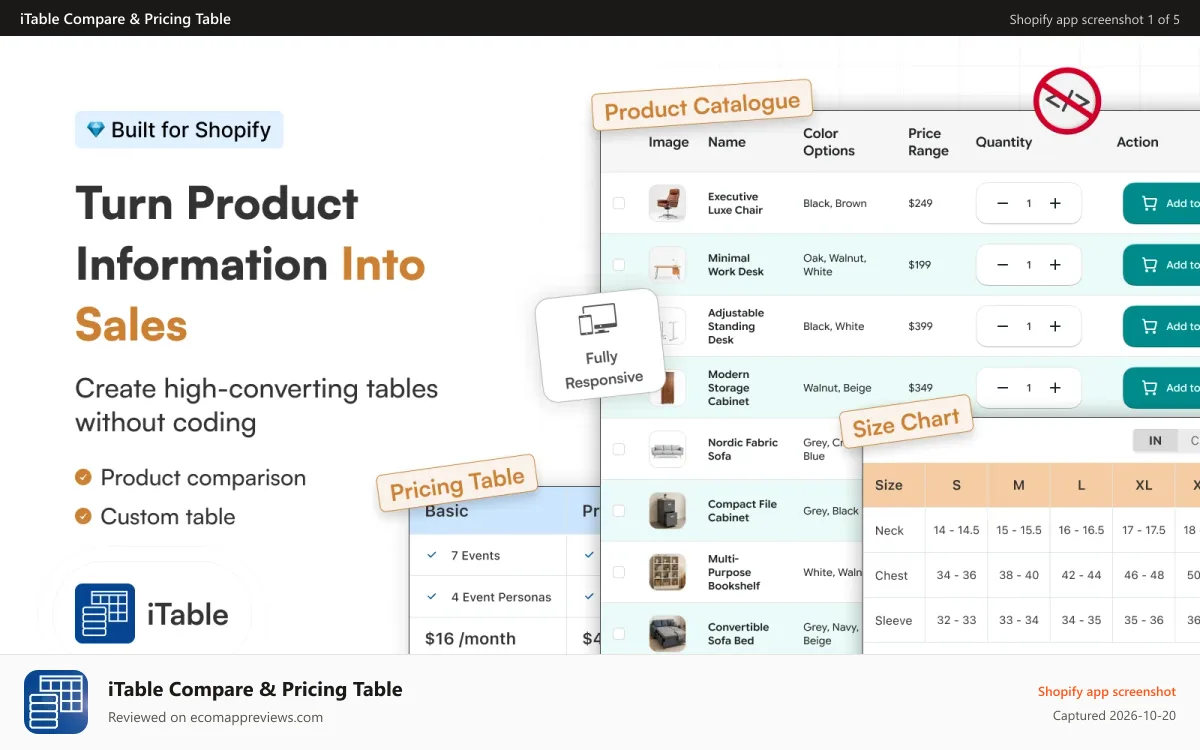Click the cart icon in Modern Storage Cabinet row
The image size is (1200, 750).
click(1150, 388)
